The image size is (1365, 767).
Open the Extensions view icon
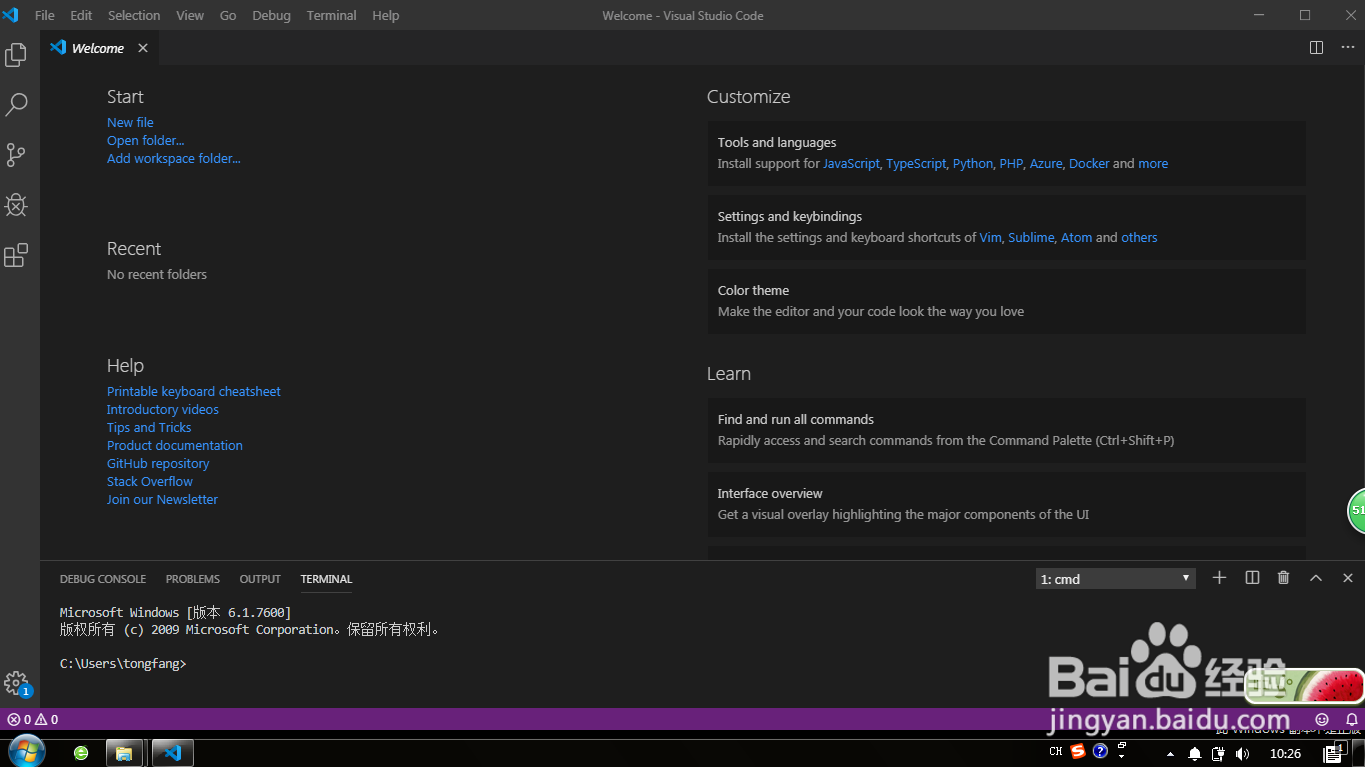pos(16,255)
